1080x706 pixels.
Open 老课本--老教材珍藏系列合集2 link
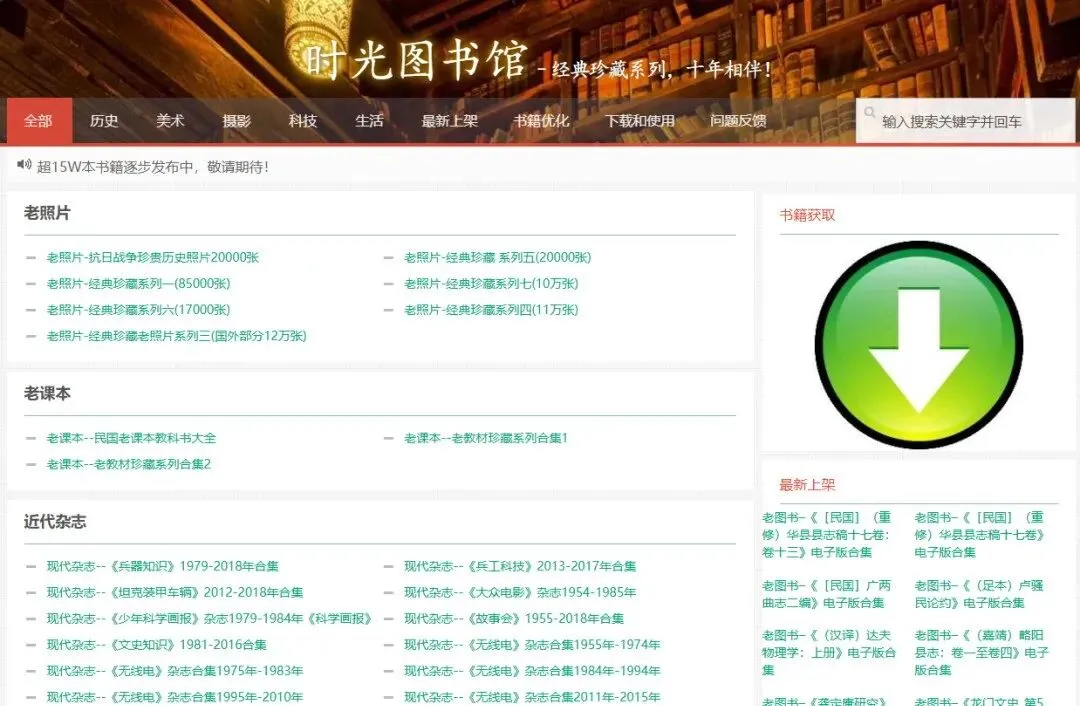click(129, 464)
